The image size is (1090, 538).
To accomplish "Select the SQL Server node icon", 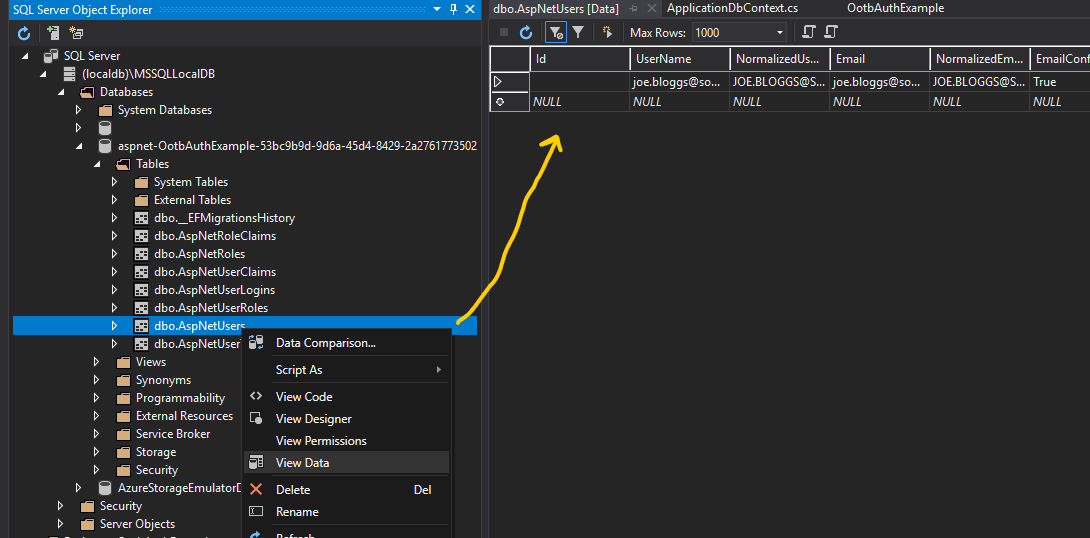I will [51, 56].
